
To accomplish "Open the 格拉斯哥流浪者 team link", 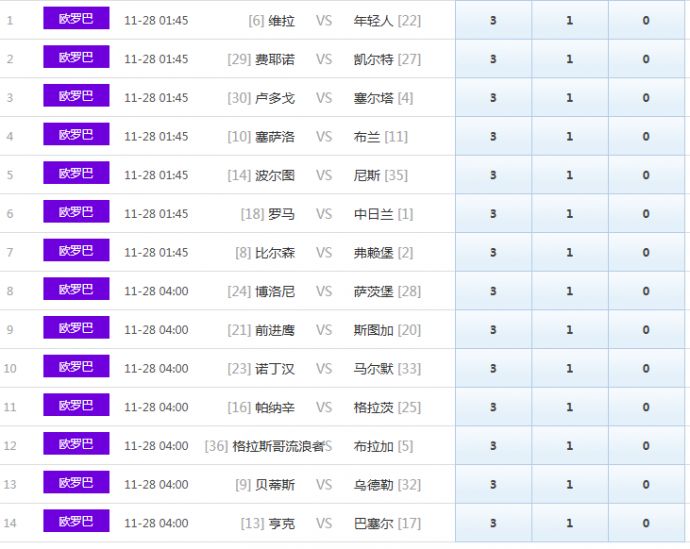I will (x=278, y=446).
